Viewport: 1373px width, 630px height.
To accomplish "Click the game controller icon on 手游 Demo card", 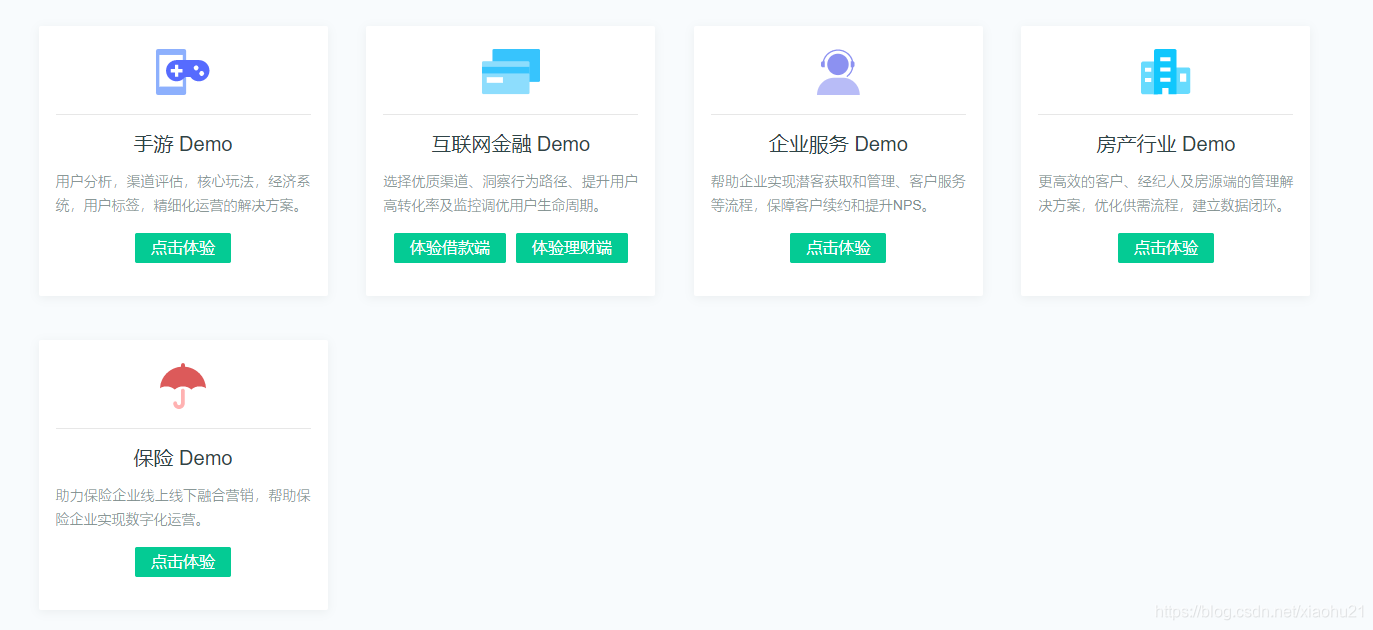I will point(182,71).
